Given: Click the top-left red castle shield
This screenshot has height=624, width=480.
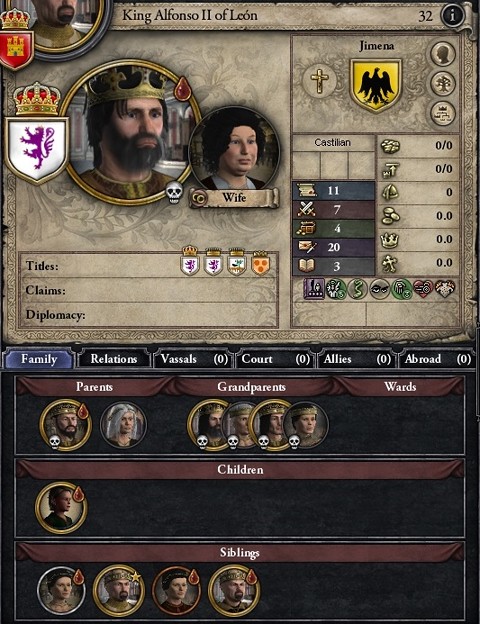Looking at the screenshot, I should [x=17, y=49].
